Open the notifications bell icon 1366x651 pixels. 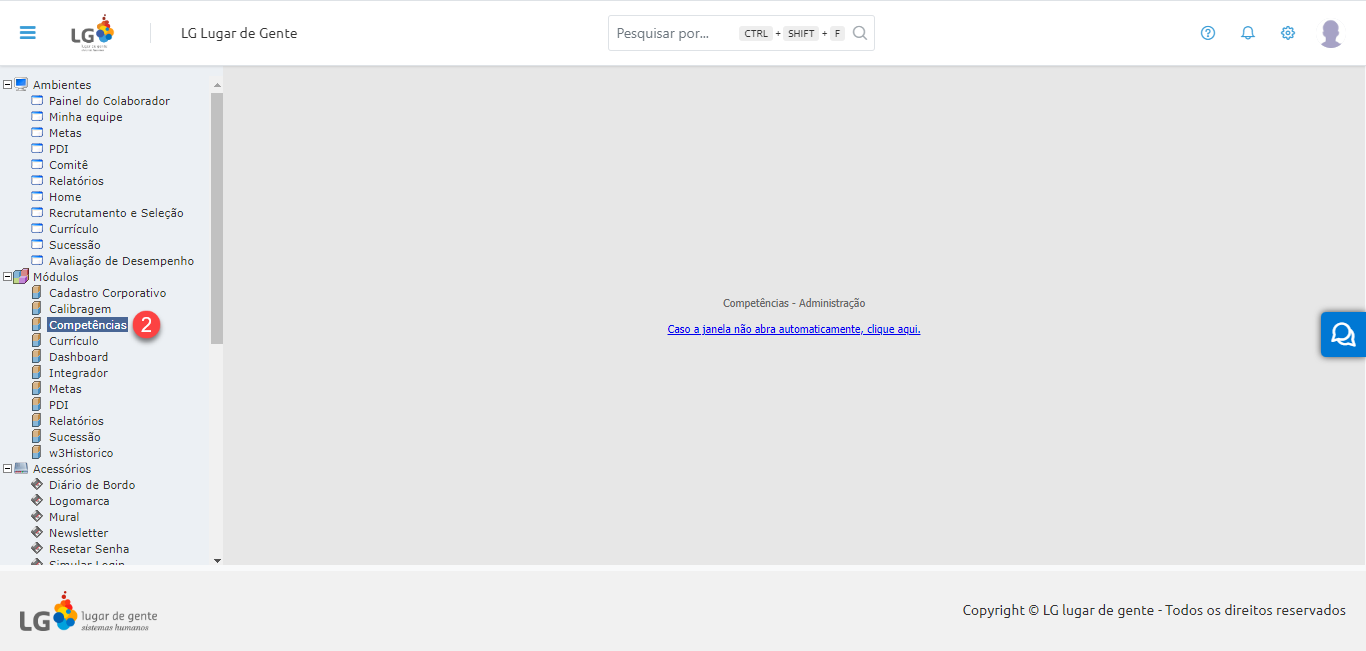coord(1248,33)
